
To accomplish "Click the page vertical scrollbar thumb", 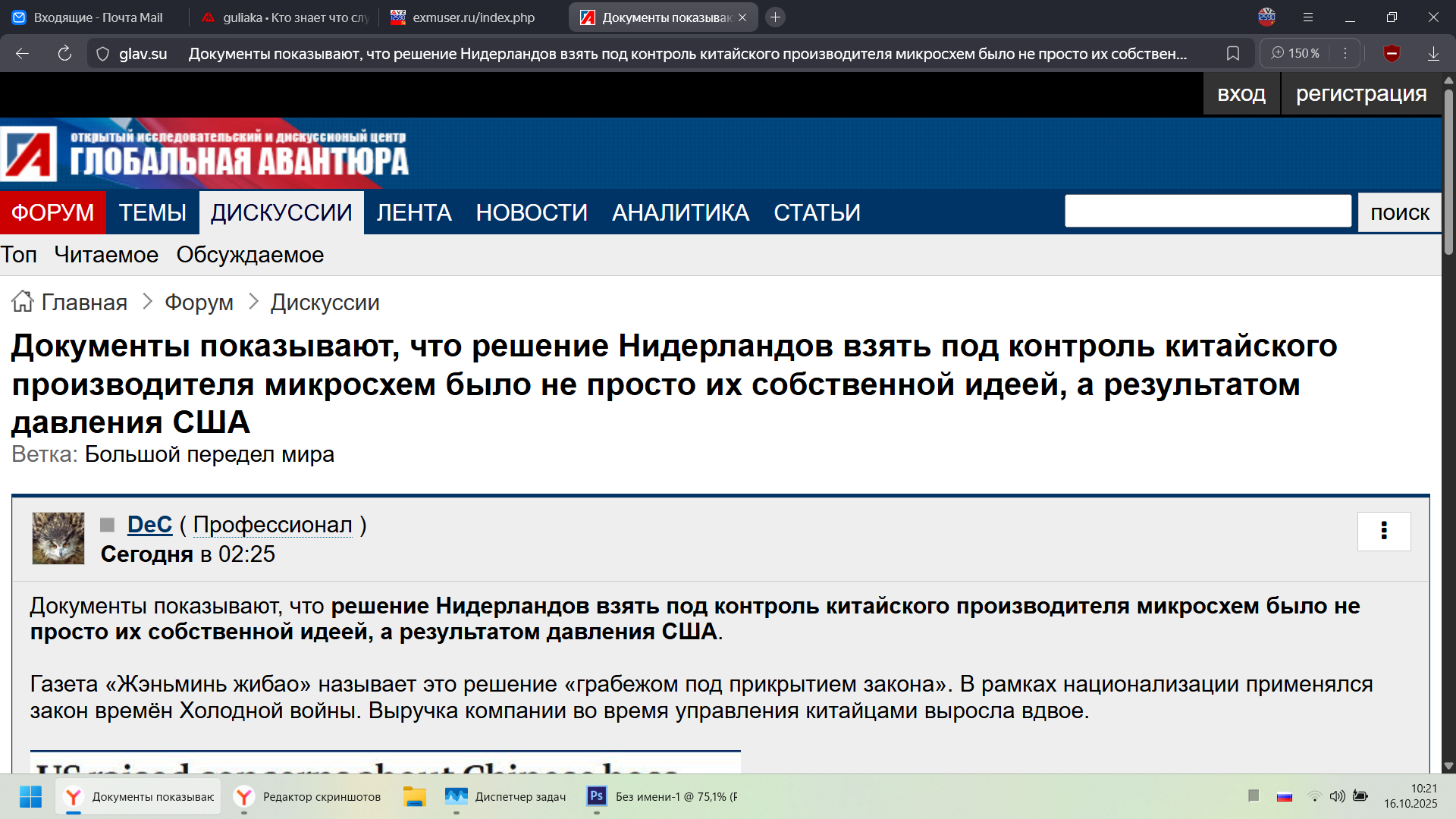I will click(x=1448, y=171).
